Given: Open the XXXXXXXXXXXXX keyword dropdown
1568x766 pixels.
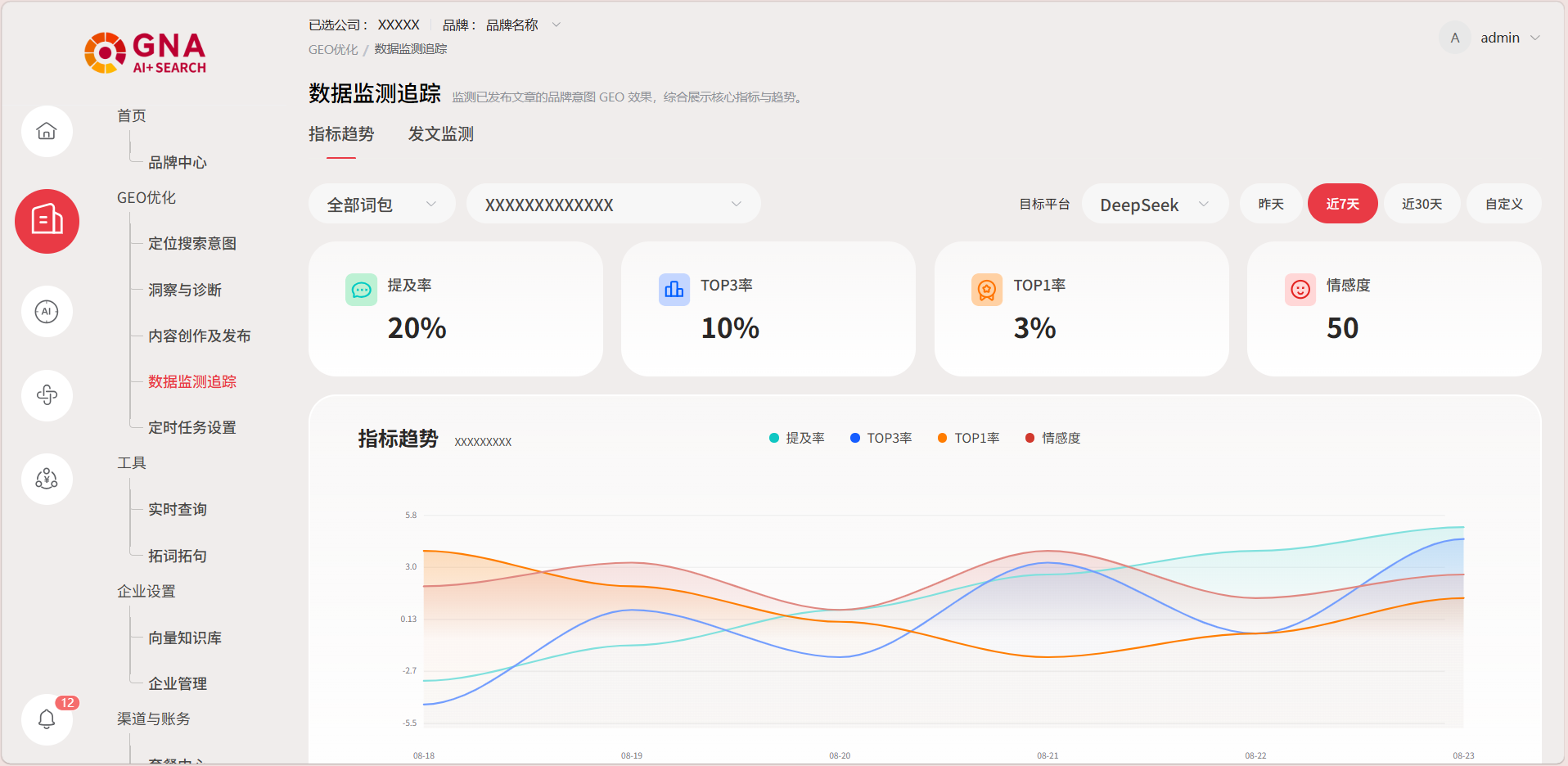Looking at the screenshot, I should point(613,204).
